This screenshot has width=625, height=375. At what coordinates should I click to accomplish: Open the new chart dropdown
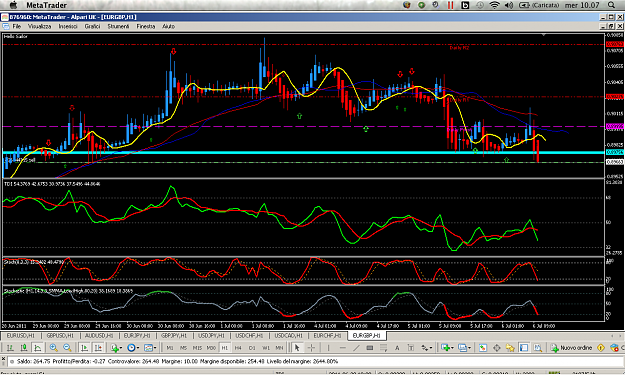tap(447, 348)
